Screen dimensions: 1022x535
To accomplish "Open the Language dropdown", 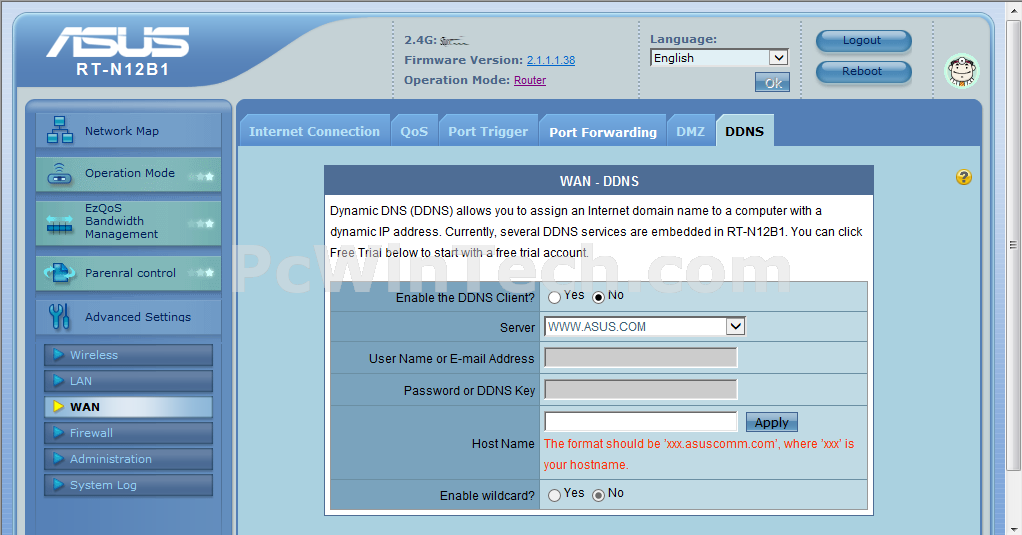I will pyautogui.click(x=719, y=58).
